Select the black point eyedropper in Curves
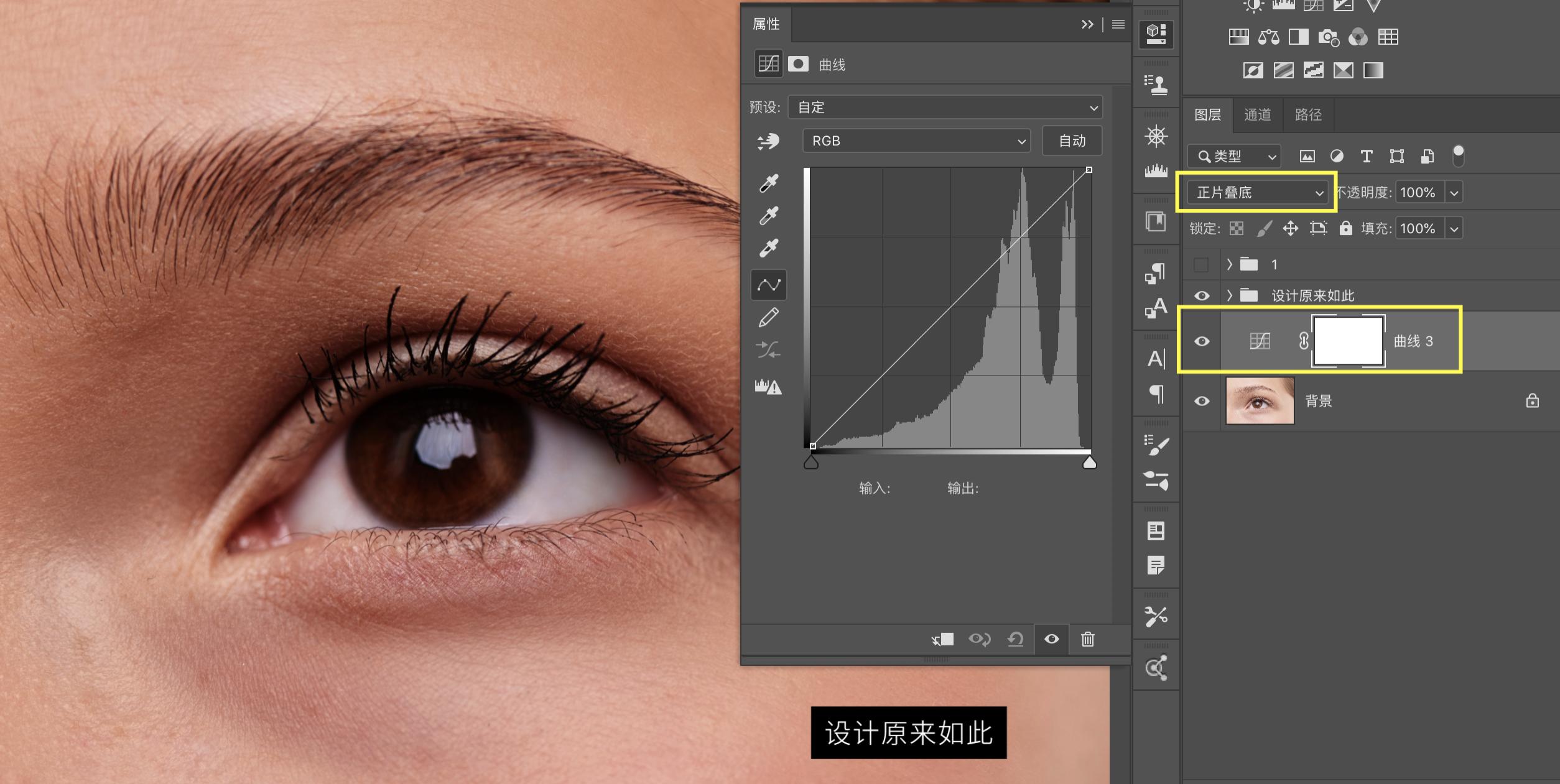1560x784 pixels. point(769,183)
